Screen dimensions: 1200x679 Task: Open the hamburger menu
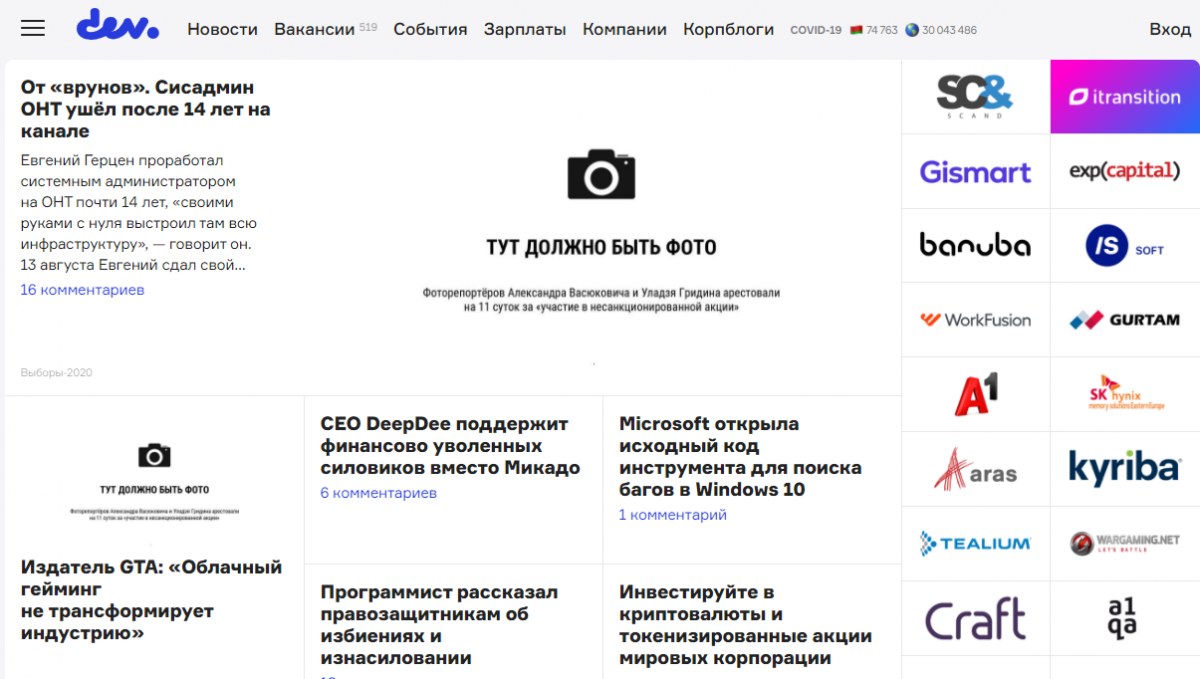coord(33,29)
